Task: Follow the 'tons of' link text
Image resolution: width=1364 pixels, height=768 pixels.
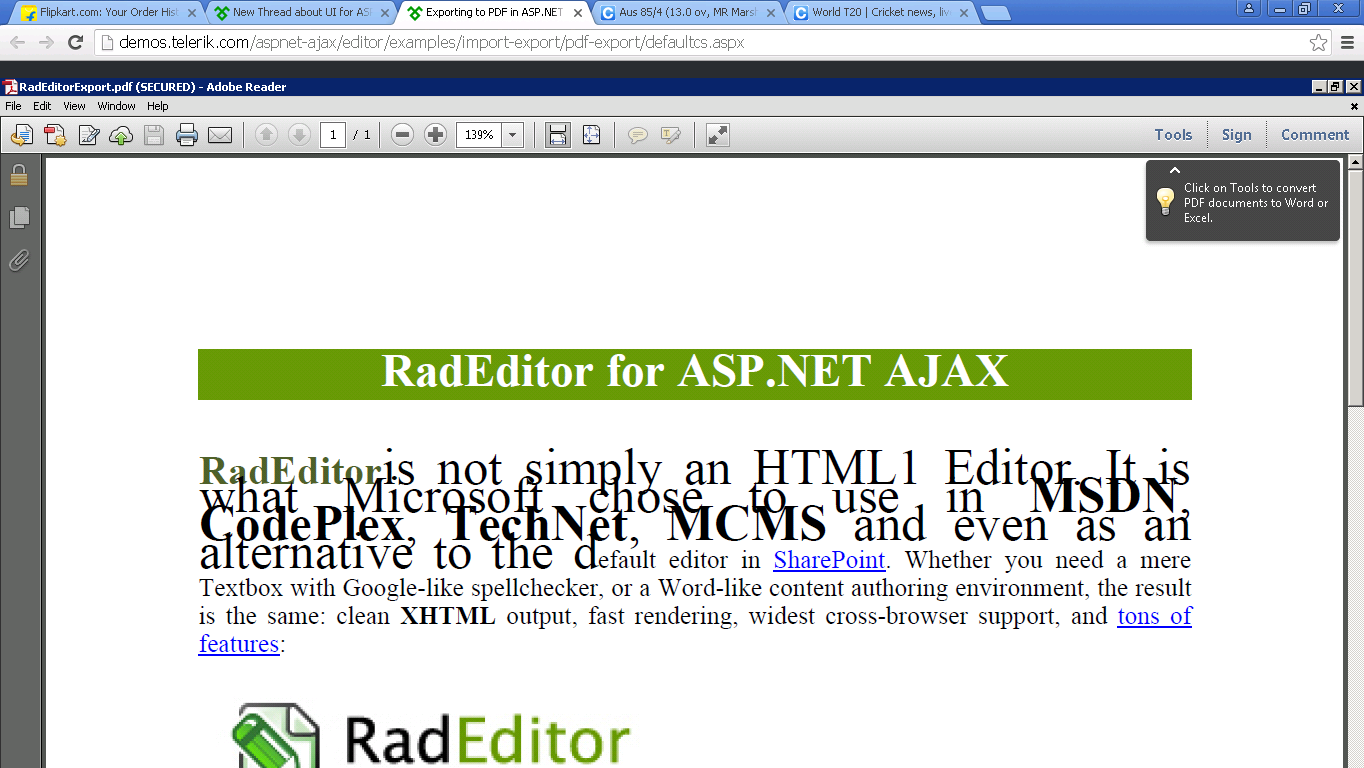Action: click(1154, 616)
